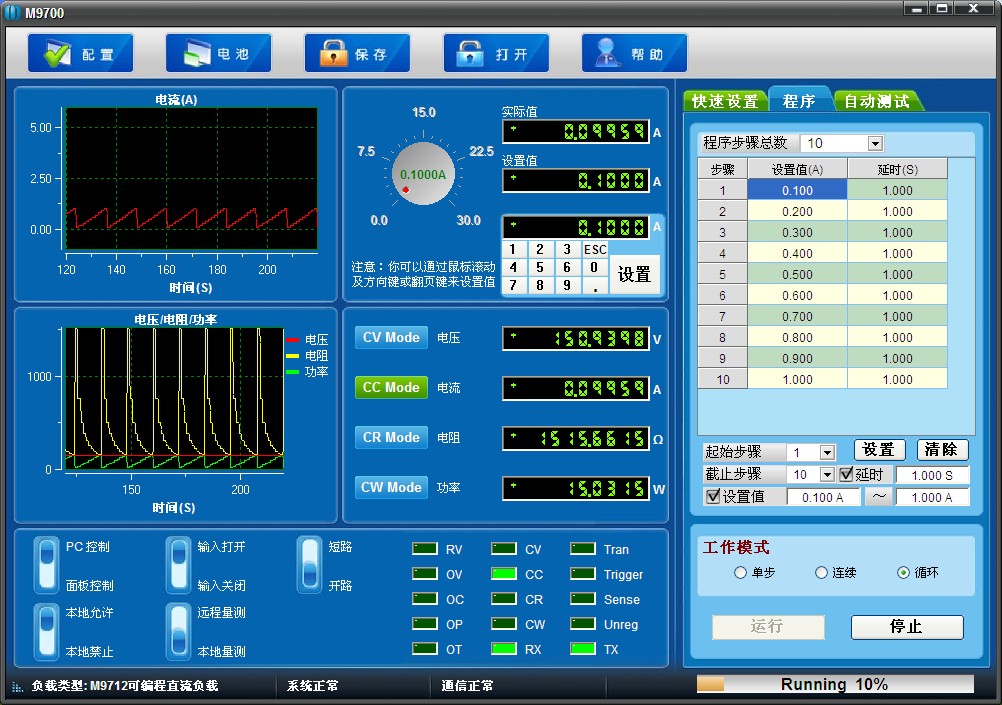
Task: Click the Trigger status indicator LED
Action: [x=583, y=573]
